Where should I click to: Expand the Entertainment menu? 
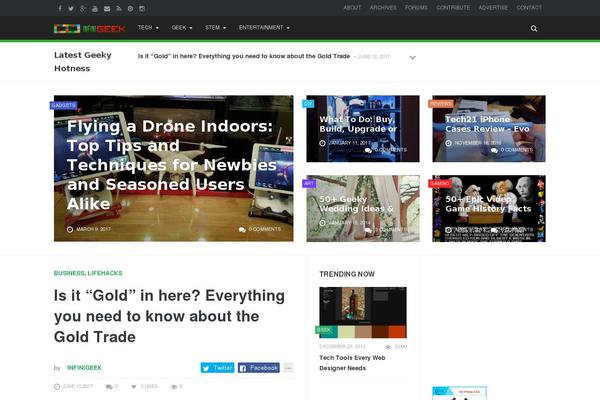(264, 28)
